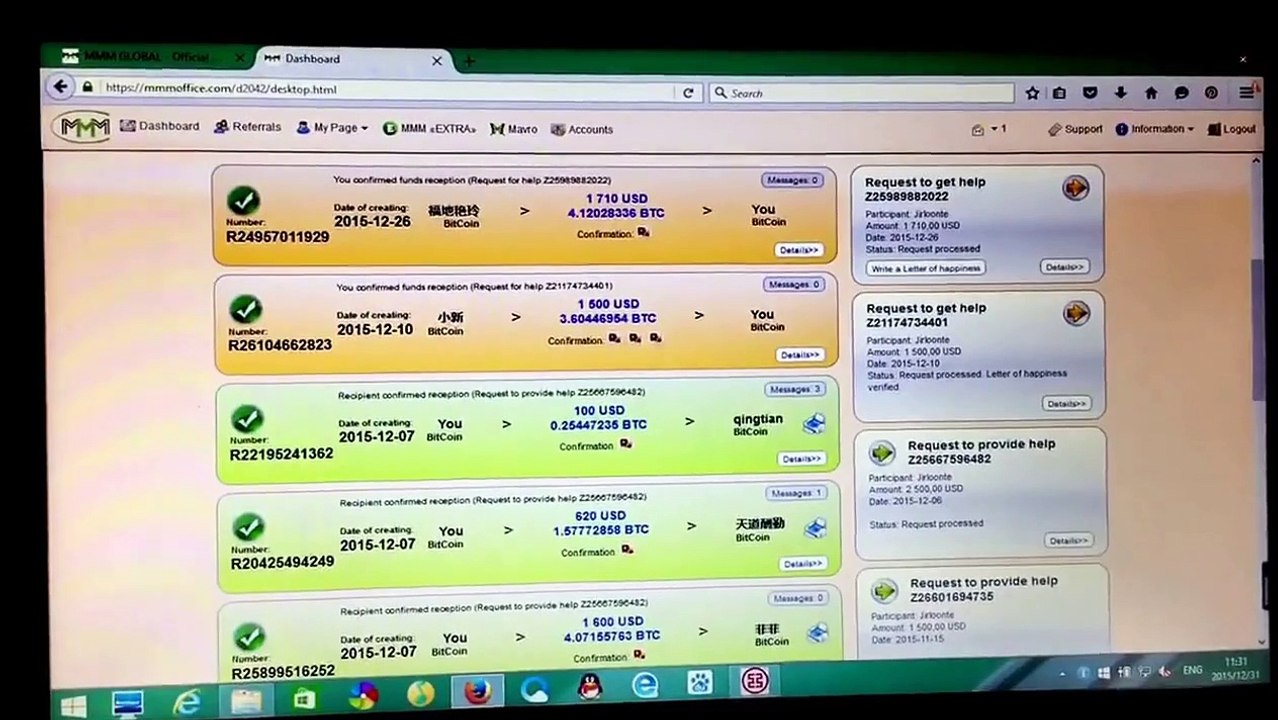
Task: Click the taskbar clock showing 11:31
Action: pyautogui.click(x=1236, y=668)
